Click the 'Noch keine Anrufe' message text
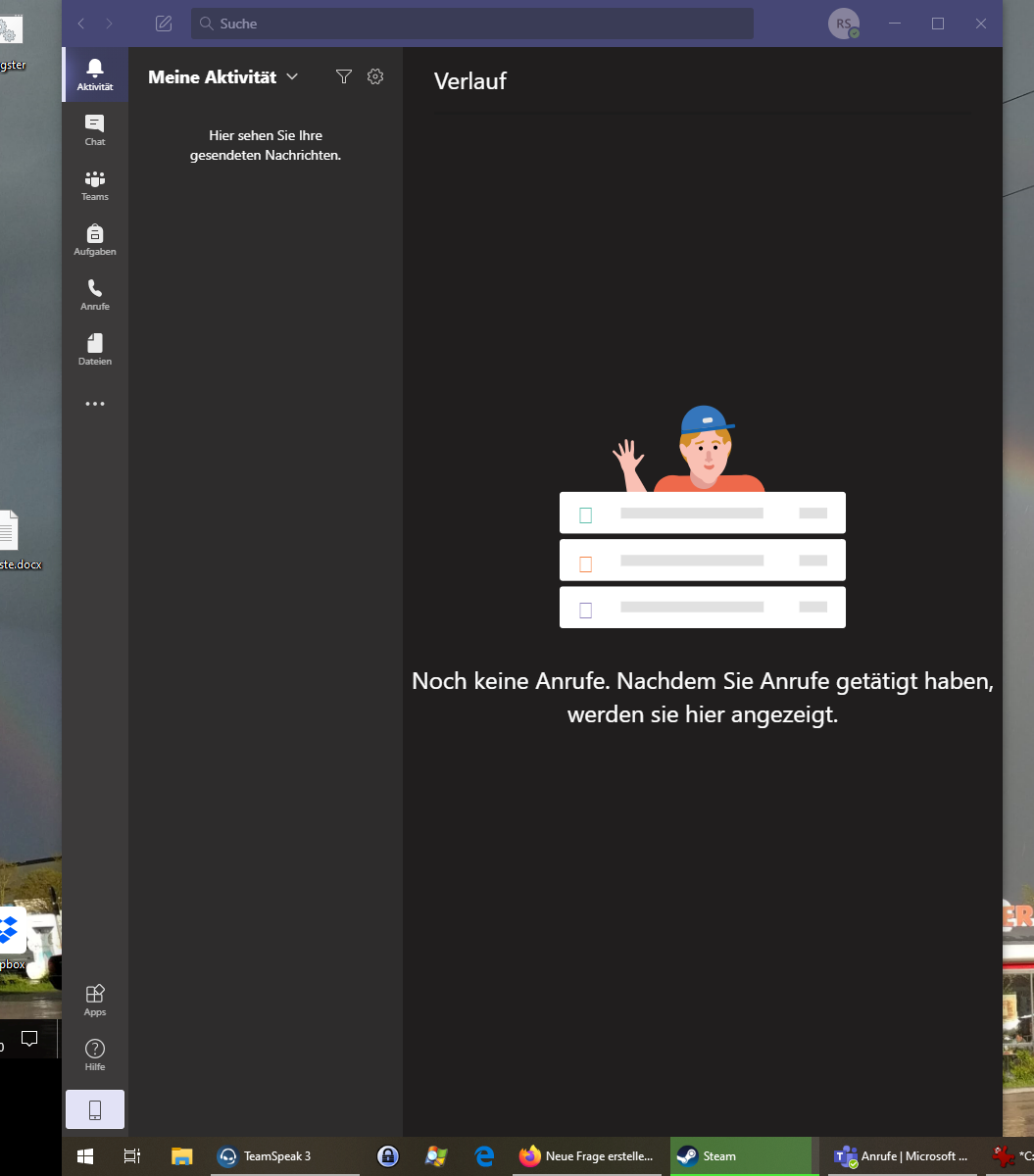Image resolution: width=1034 pixels, height=1176 pixels. 703,698
